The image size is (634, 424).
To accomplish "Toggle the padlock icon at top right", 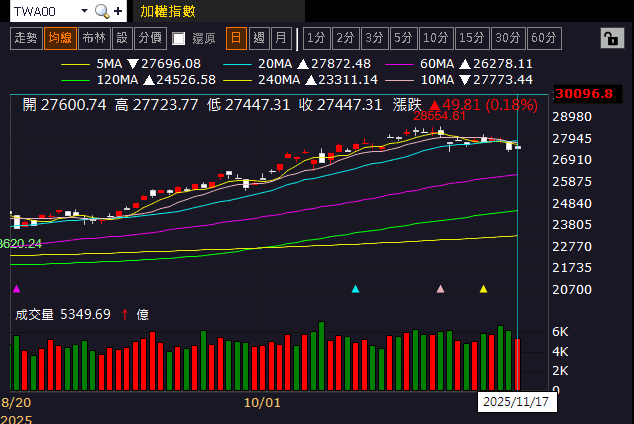I will point(608,38).
